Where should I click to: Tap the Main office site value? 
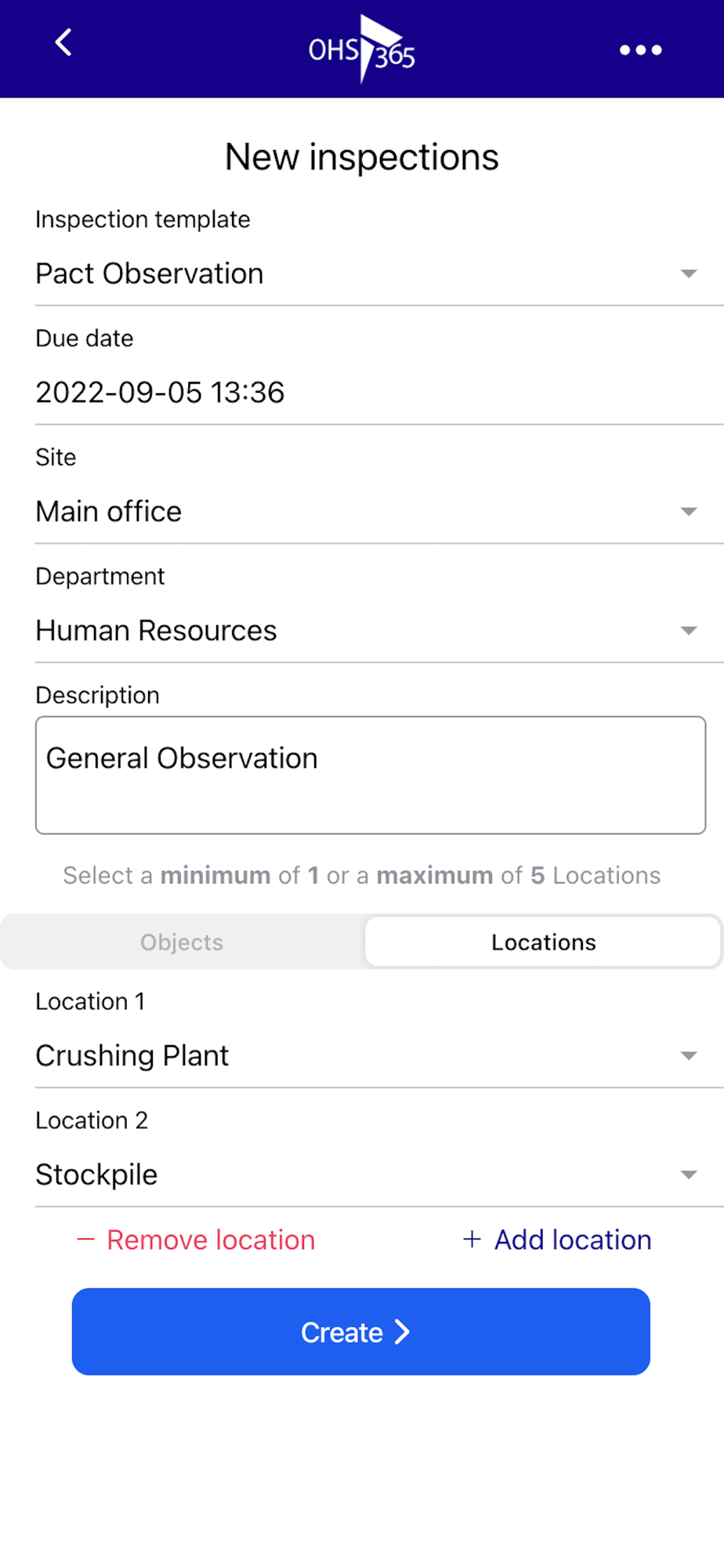click(x=109, y=512)
